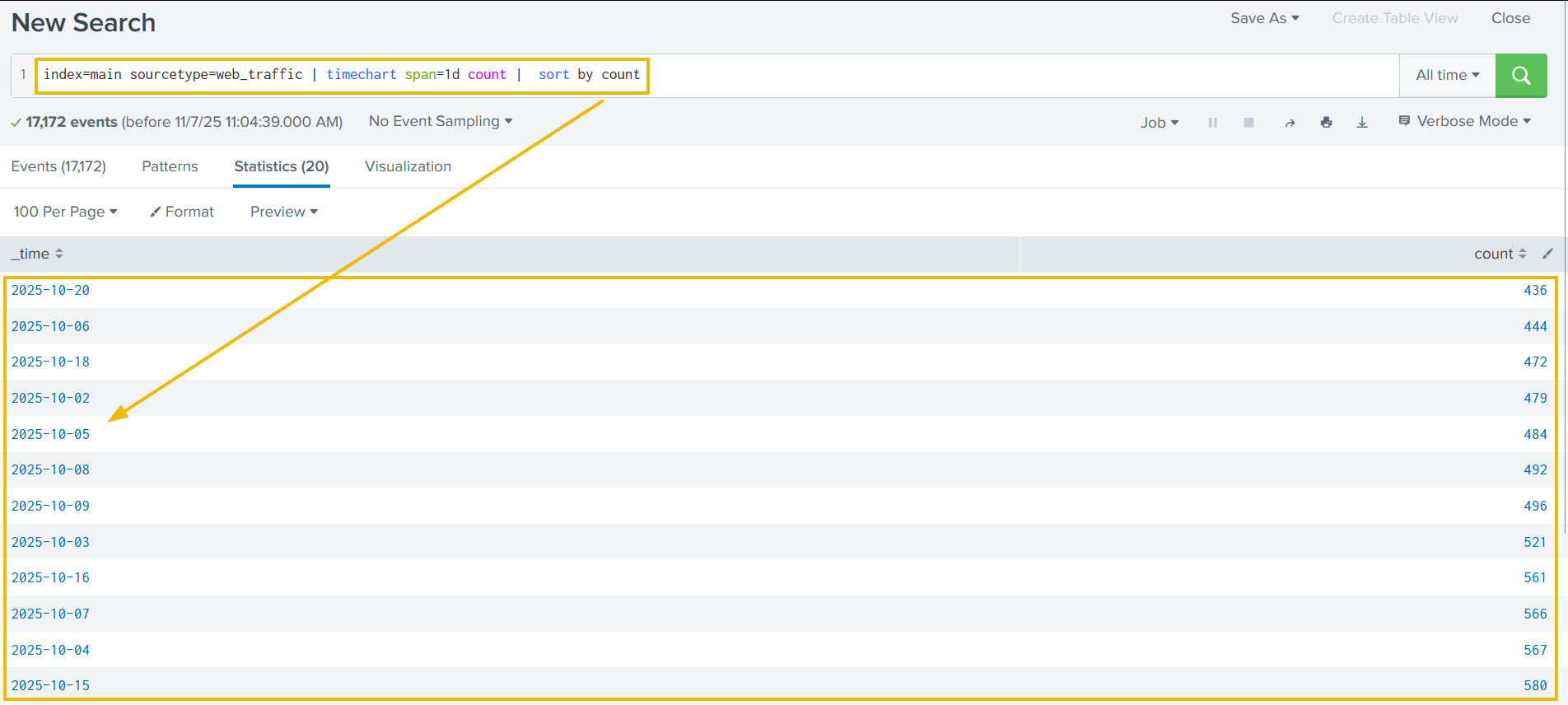
Task: Click the green search magnifier button
Action: pyautogui.click(x=1520, y=76)
